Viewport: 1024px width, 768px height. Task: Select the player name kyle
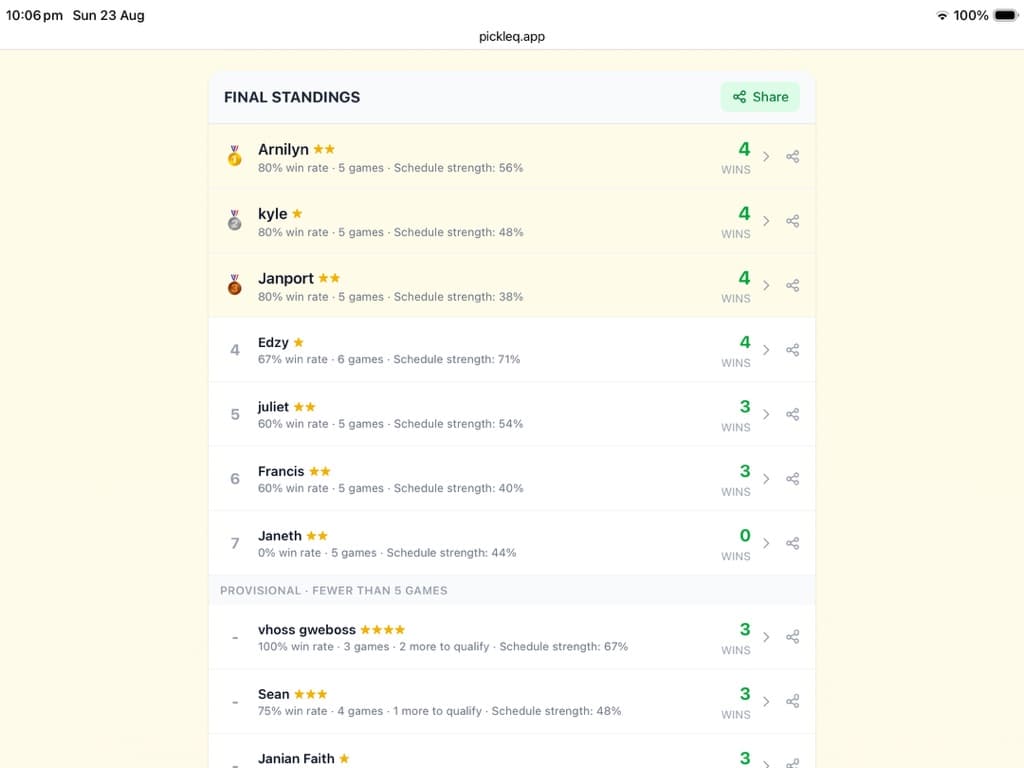pos(272,214)
